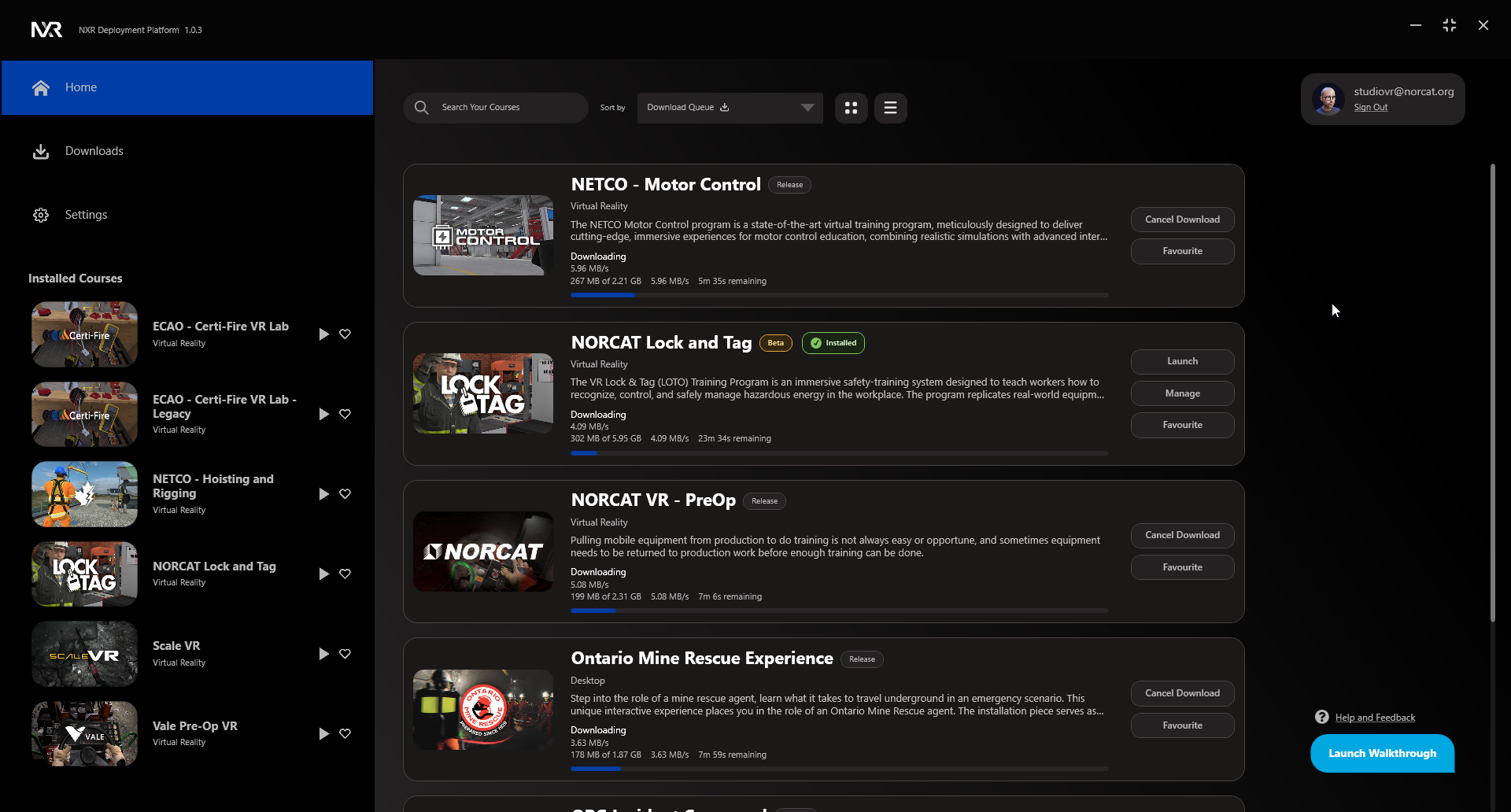Cancel the NETCO - Motor Control download

1182,220
